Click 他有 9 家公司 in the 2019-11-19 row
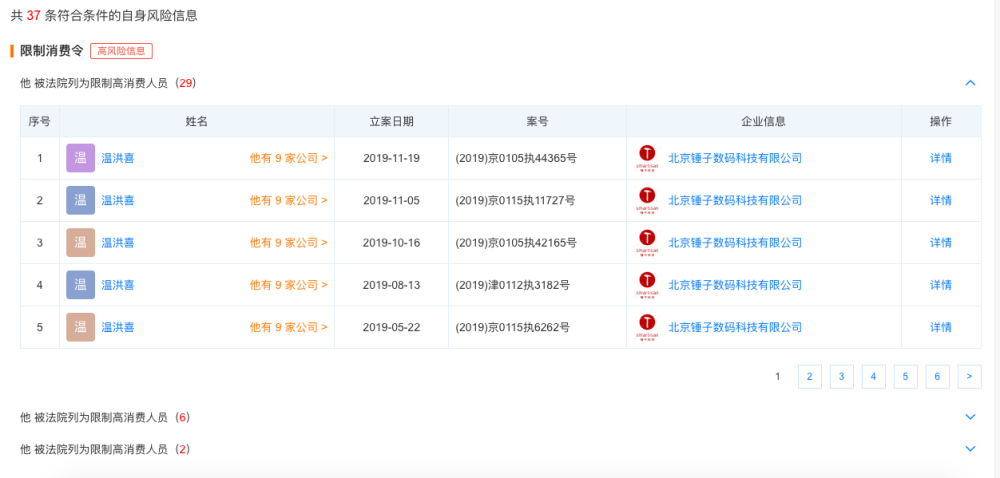 [288, 158]
